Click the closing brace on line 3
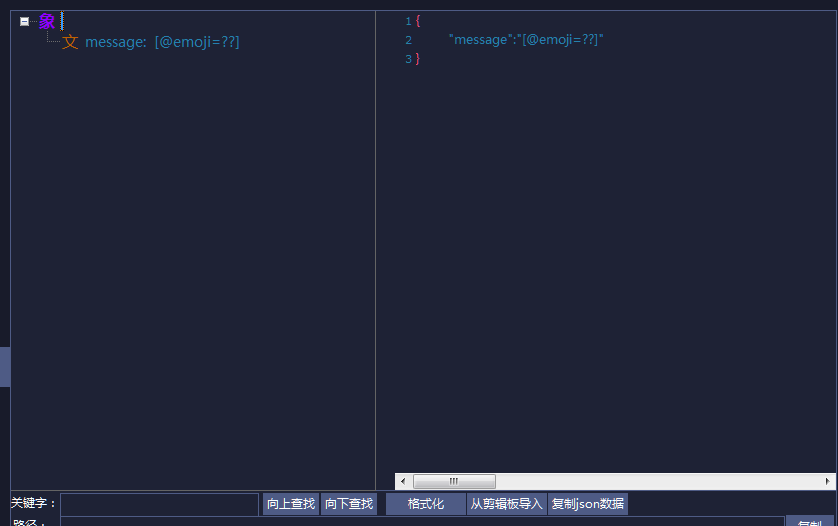The height and width of the screenshot is (526, 838). click(418, 58)
